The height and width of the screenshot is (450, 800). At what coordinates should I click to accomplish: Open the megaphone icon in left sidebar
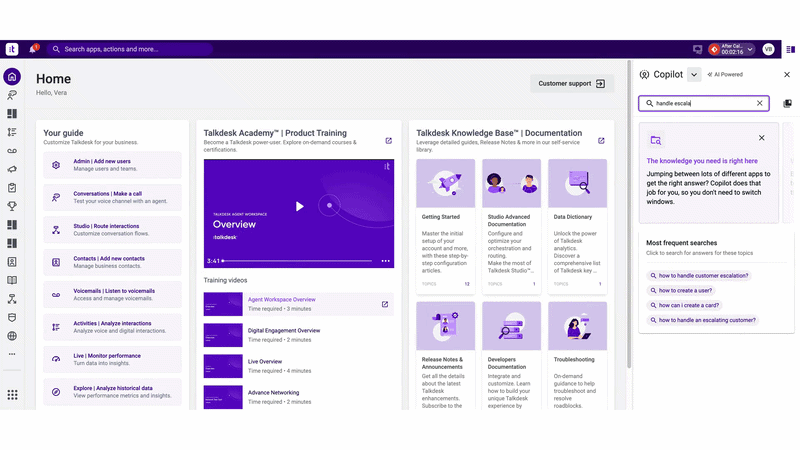(x=12, y=169)
